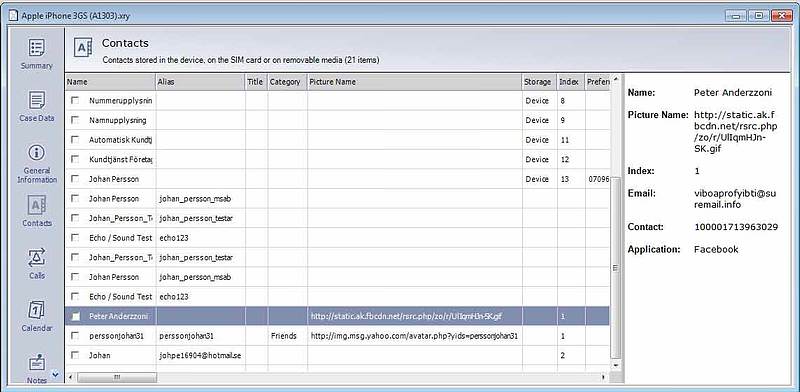
Task: Click the Facebook application value
Action: 716,250
